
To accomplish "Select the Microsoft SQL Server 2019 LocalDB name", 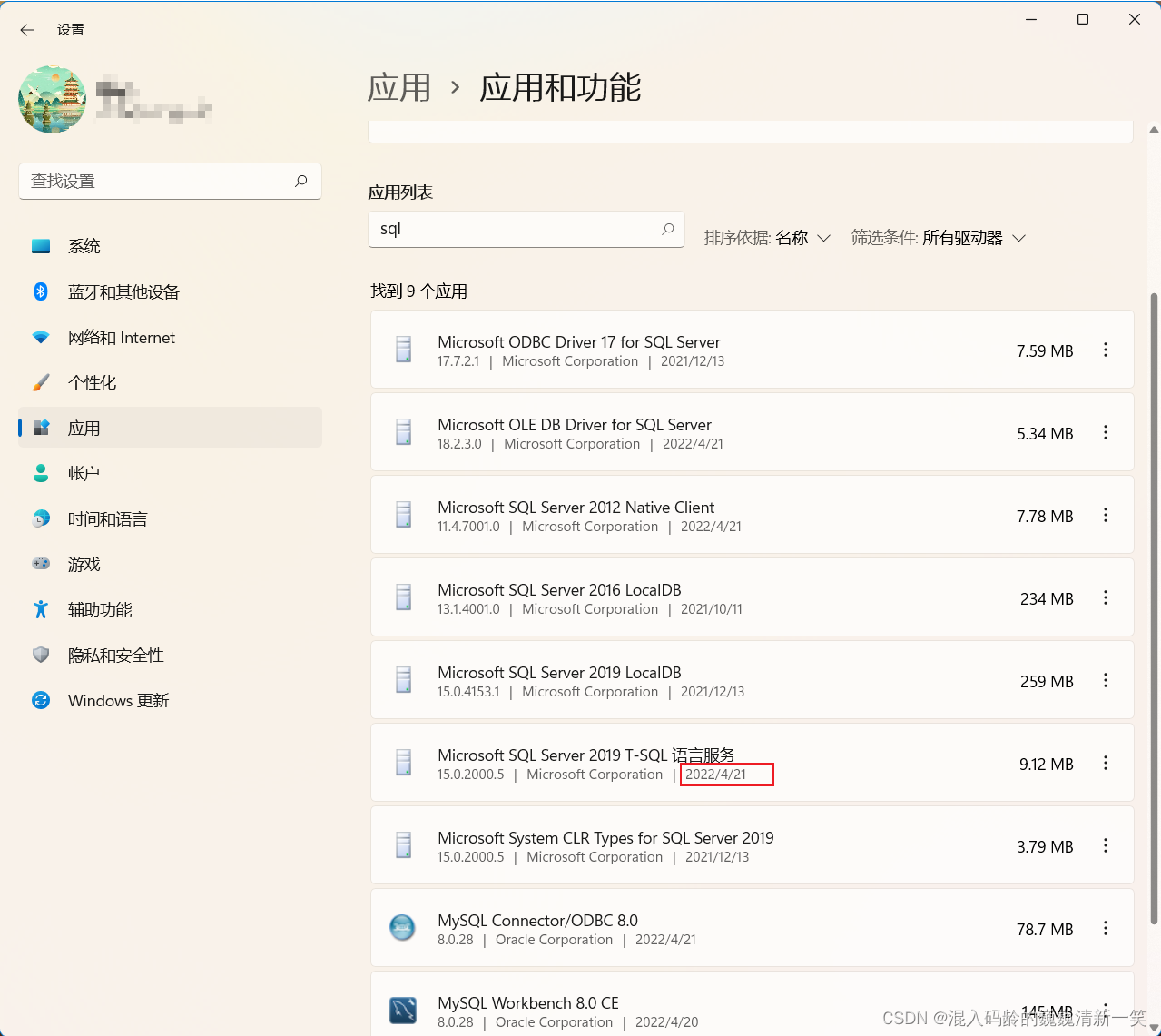I will [x=559, y=673].
